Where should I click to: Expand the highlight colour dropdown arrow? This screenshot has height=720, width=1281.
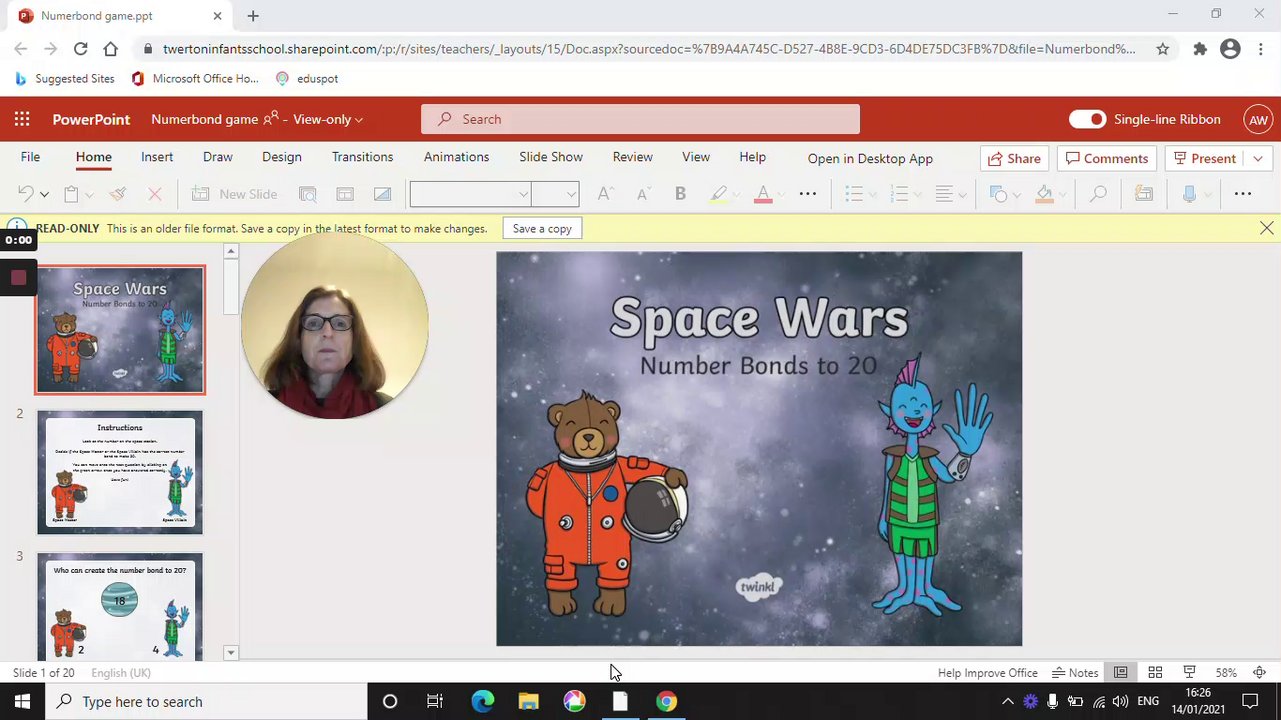(x=736, y=195)
